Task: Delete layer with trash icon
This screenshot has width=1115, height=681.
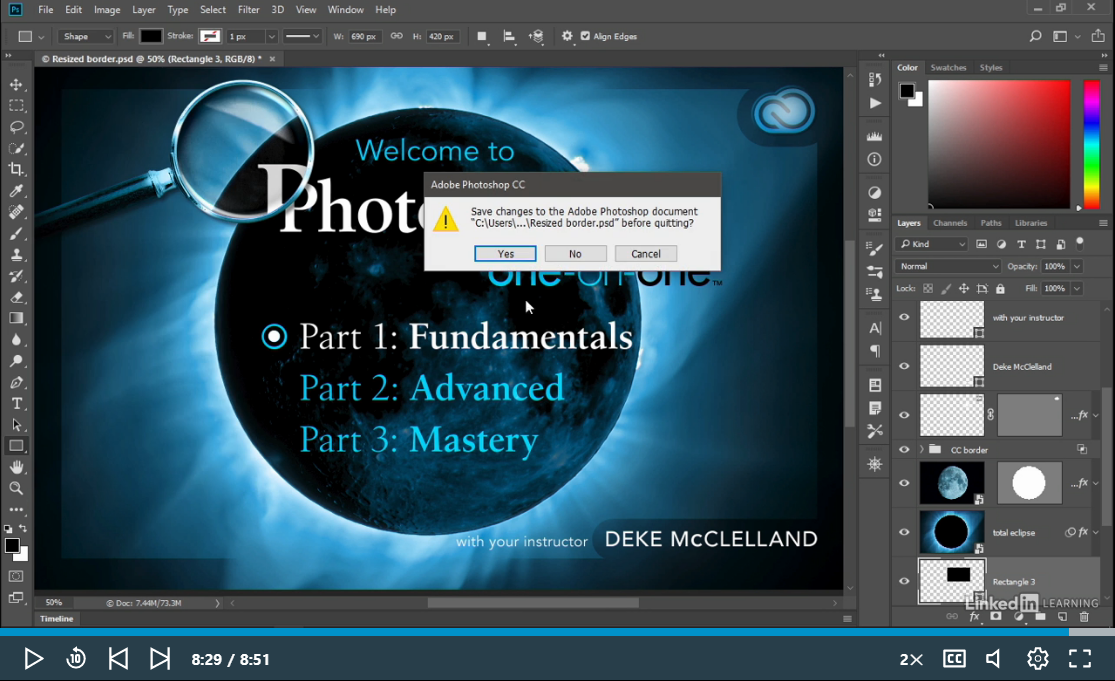Action: click(x=1084, y=617)
